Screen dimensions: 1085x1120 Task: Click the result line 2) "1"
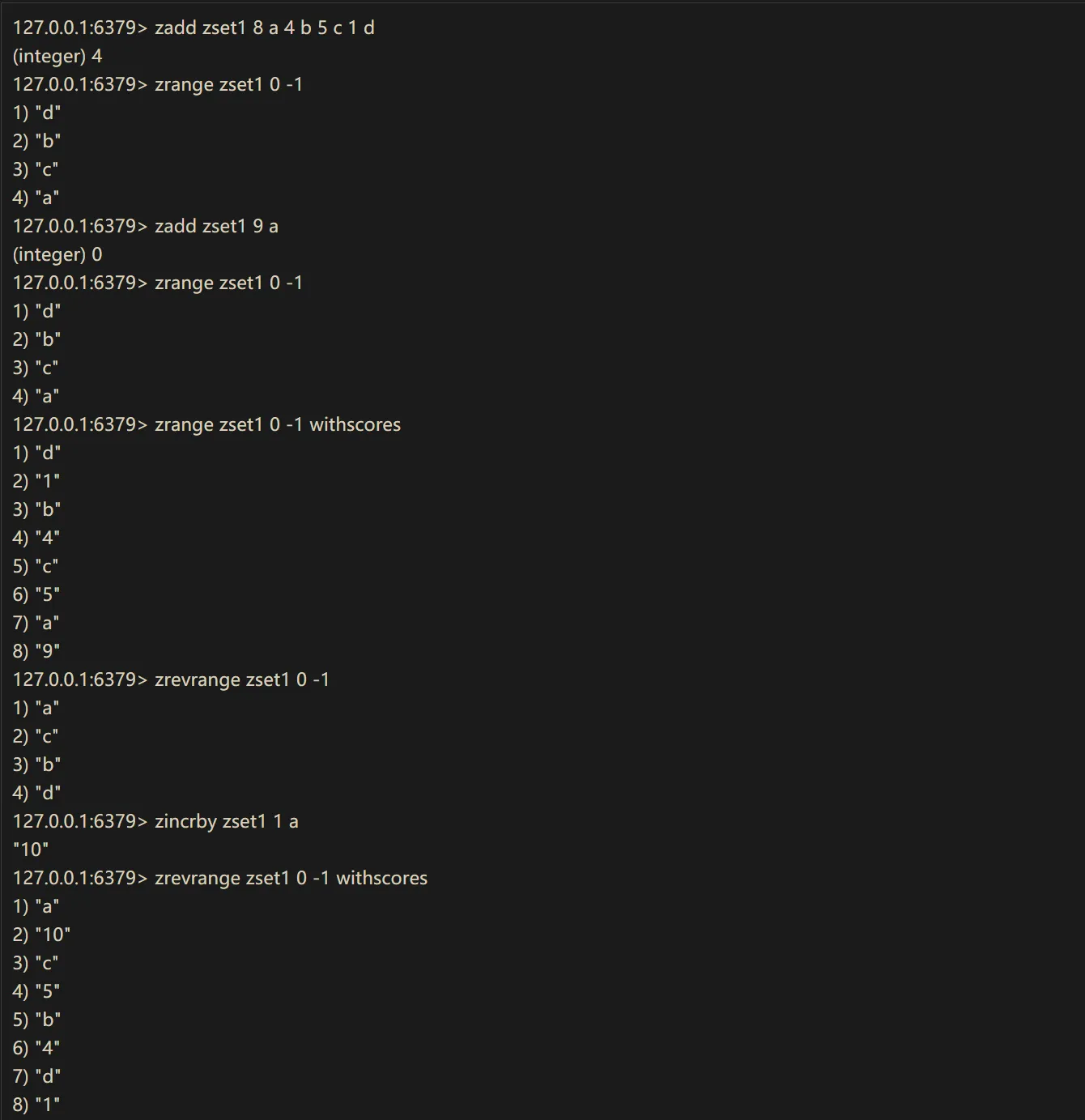point(36,481)
